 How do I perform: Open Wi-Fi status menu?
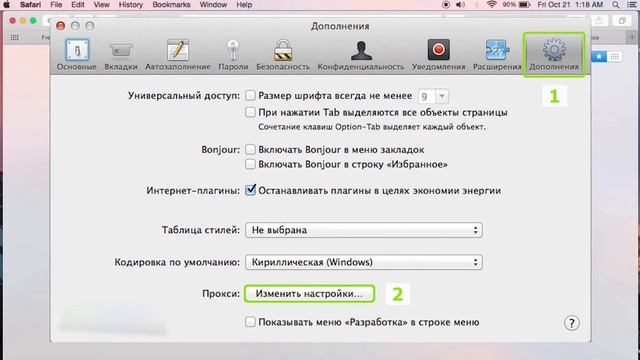click(492, 5)
